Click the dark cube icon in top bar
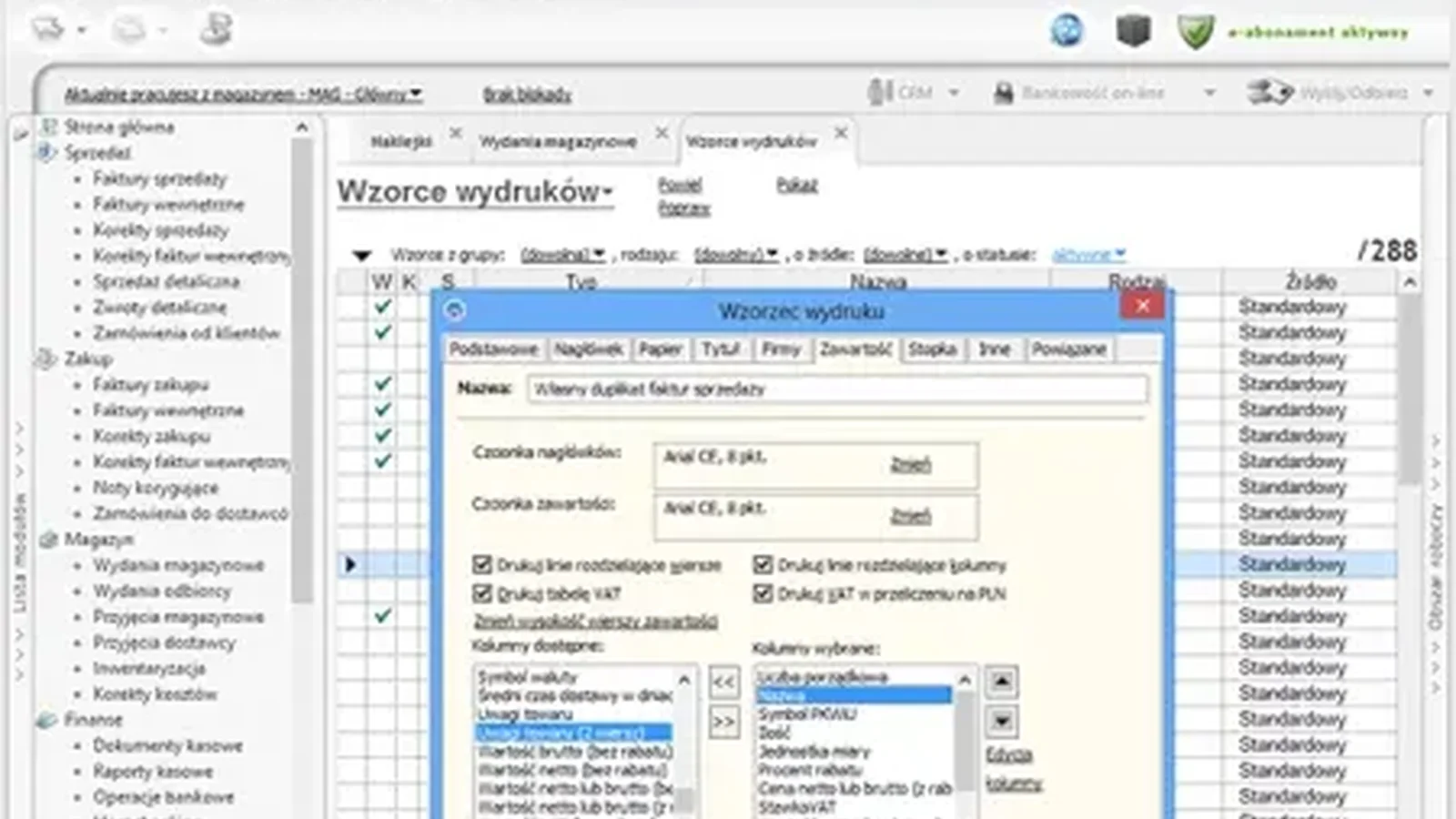The height and width of the screenshot is (819, 1456). [x=1133, y=30]
